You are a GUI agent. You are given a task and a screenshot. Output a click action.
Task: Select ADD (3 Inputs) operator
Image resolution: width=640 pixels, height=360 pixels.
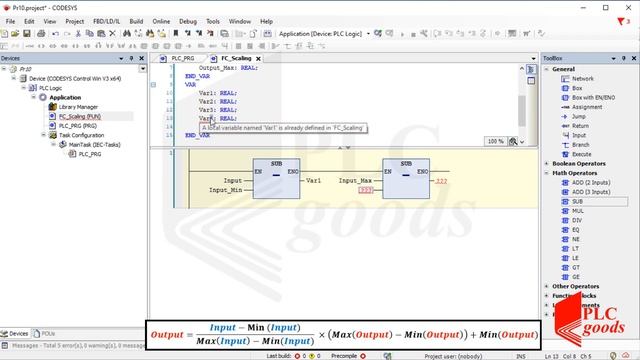586,192
